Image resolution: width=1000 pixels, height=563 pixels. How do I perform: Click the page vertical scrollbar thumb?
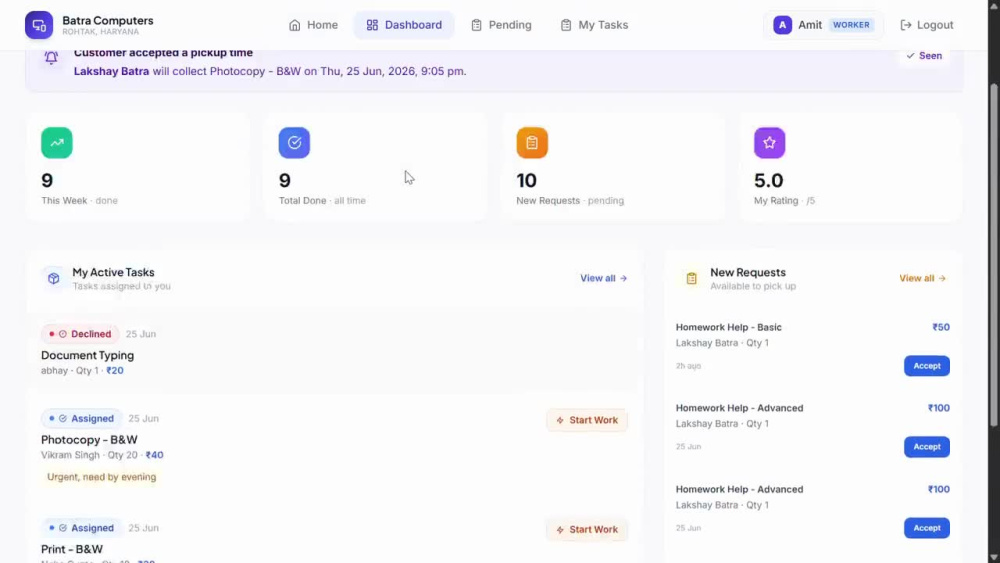click(994, 255)
